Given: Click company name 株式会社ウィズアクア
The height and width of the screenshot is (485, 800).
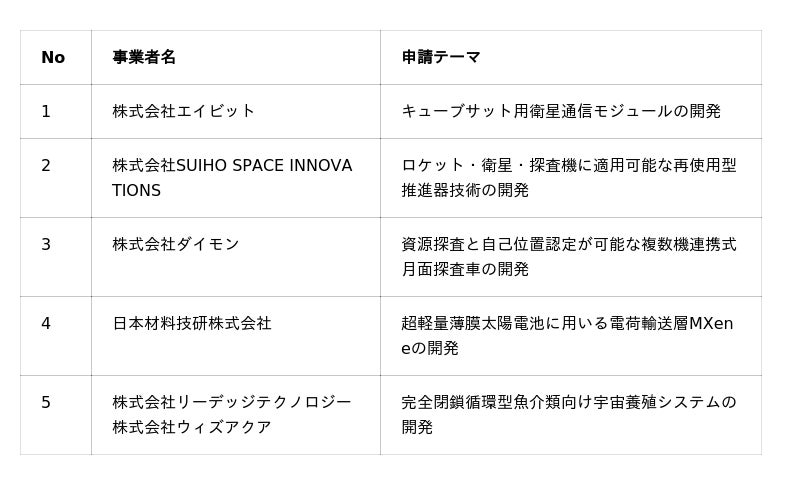Looking at the screenshot, I should click(192, 428).
